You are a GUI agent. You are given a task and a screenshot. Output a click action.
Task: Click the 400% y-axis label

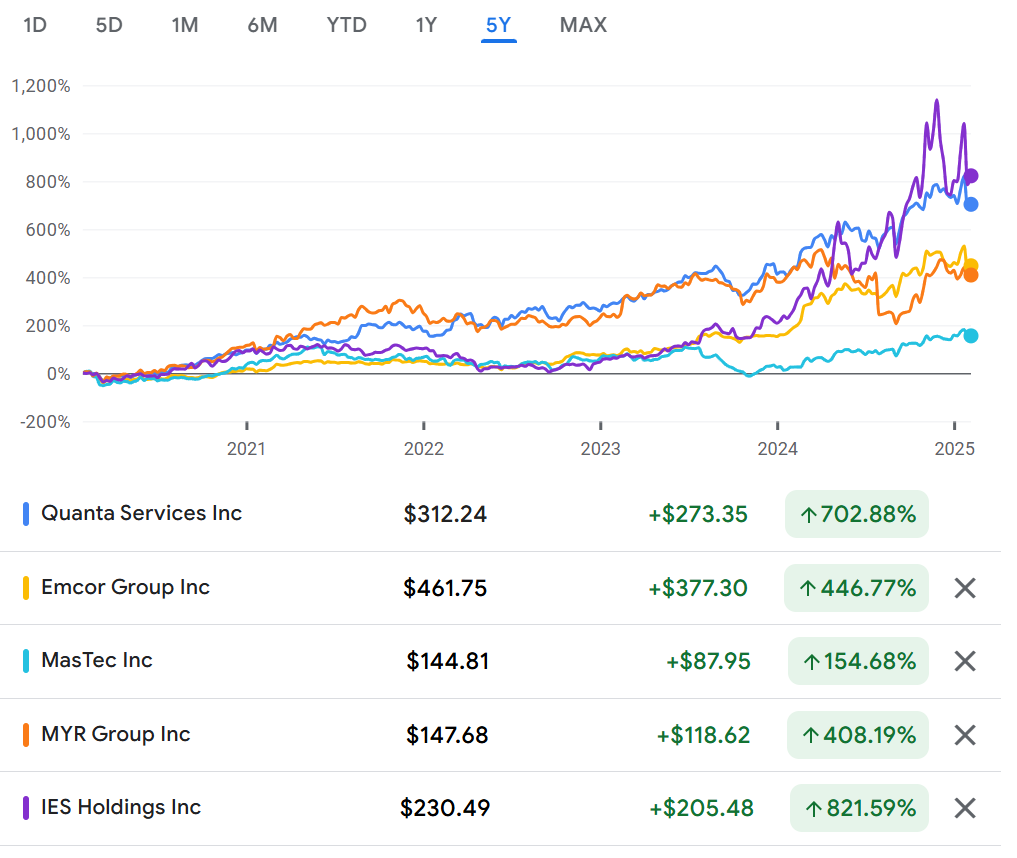(48, 278)
